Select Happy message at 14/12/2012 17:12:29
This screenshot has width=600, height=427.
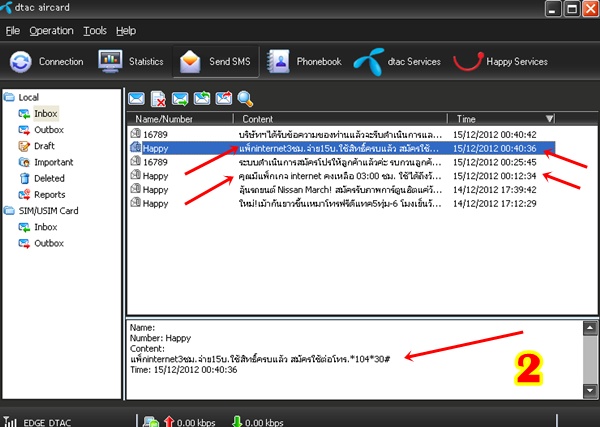coord(341,203)
